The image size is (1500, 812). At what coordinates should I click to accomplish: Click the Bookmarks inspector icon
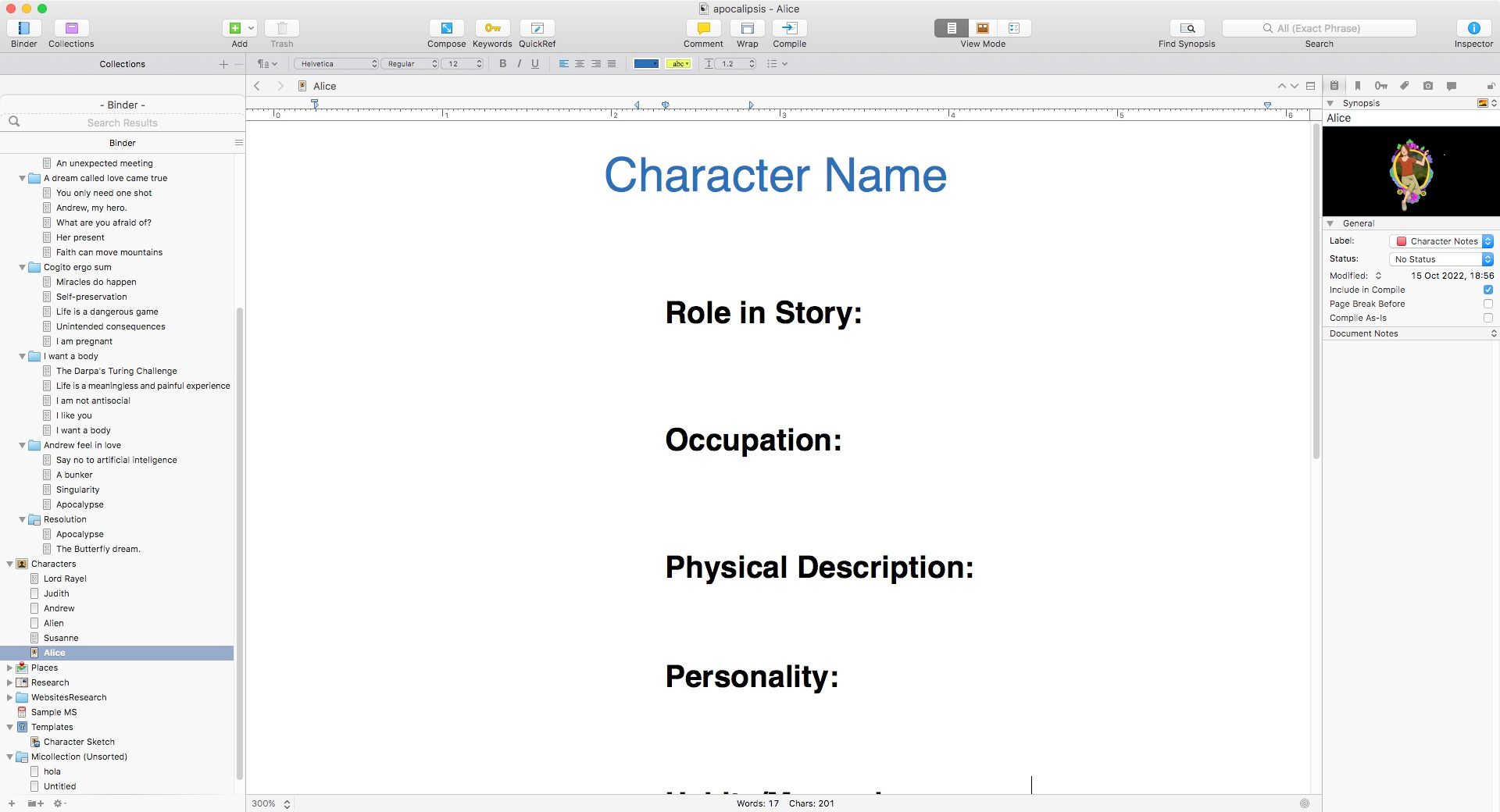point(1358,86)
